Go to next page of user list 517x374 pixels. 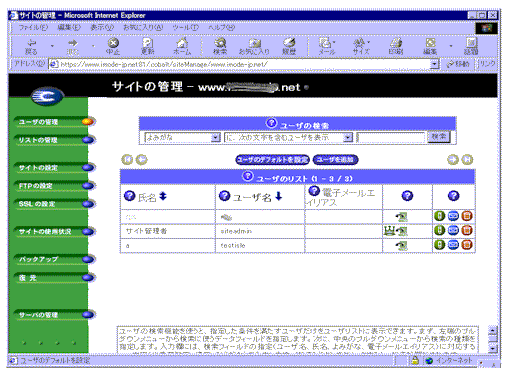pyautogui.click(x=453, y=160)
